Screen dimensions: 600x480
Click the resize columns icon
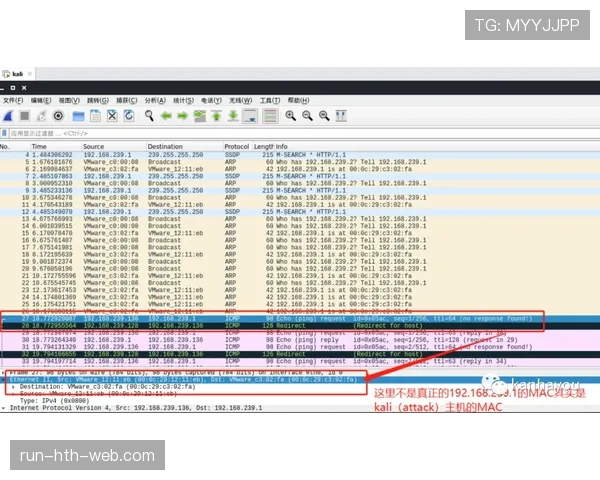point(341,116)
